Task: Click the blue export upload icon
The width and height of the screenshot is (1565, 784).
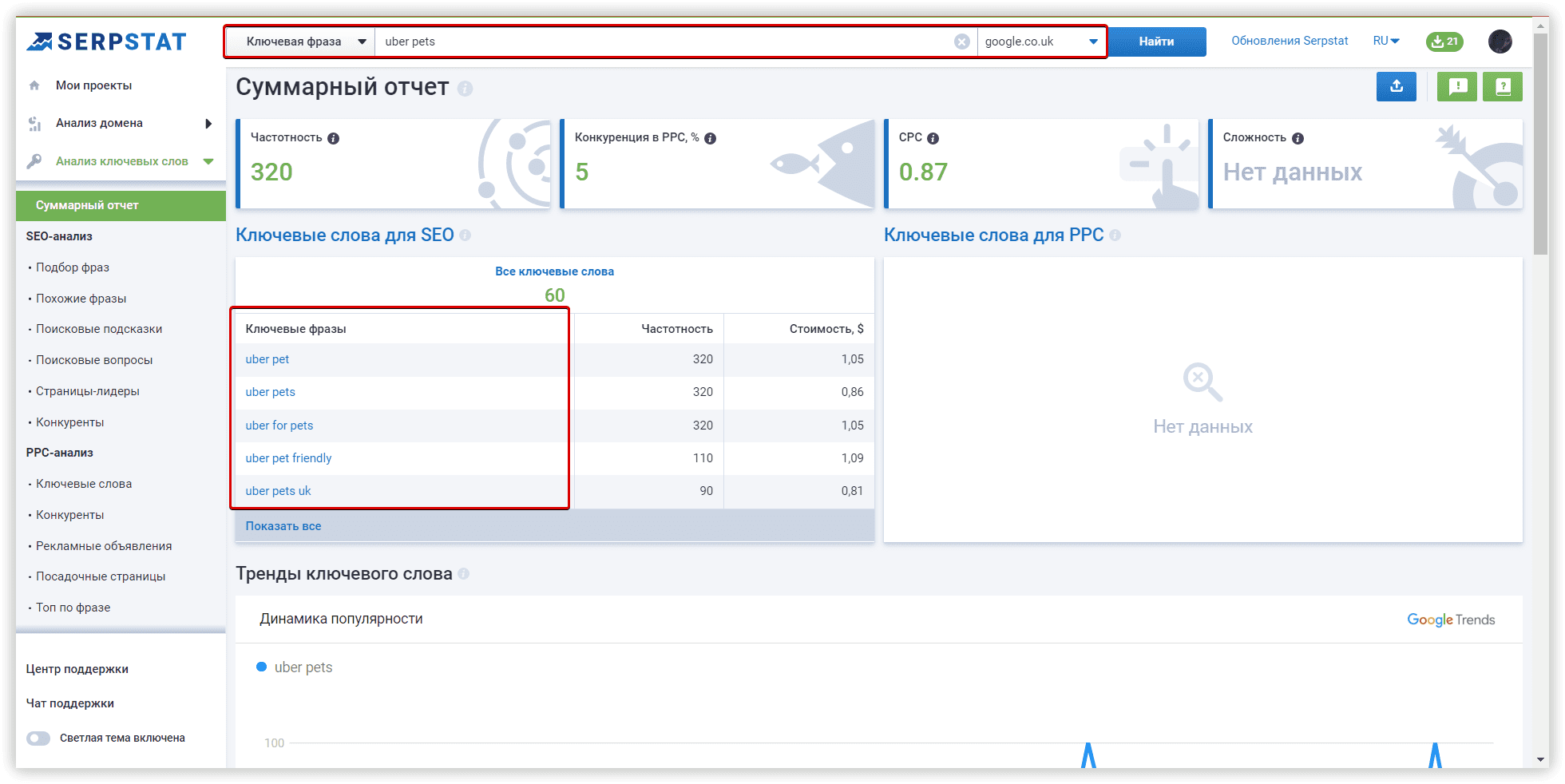Action: 1397,86
